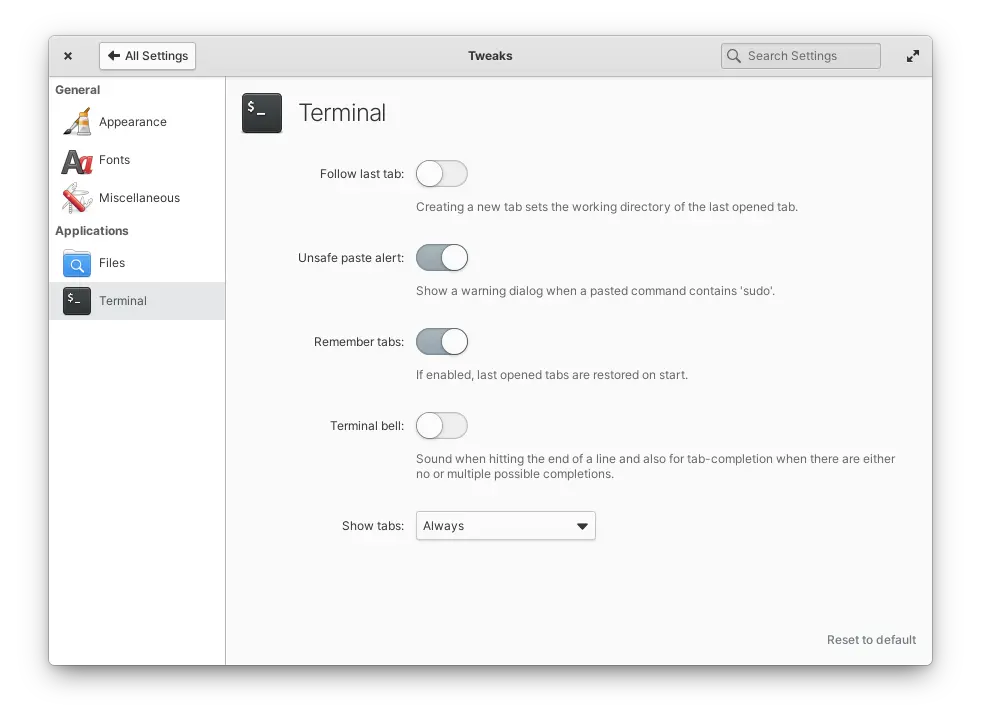Click the Miscellaneous Swiss knife icon

[x=76, y=198]
